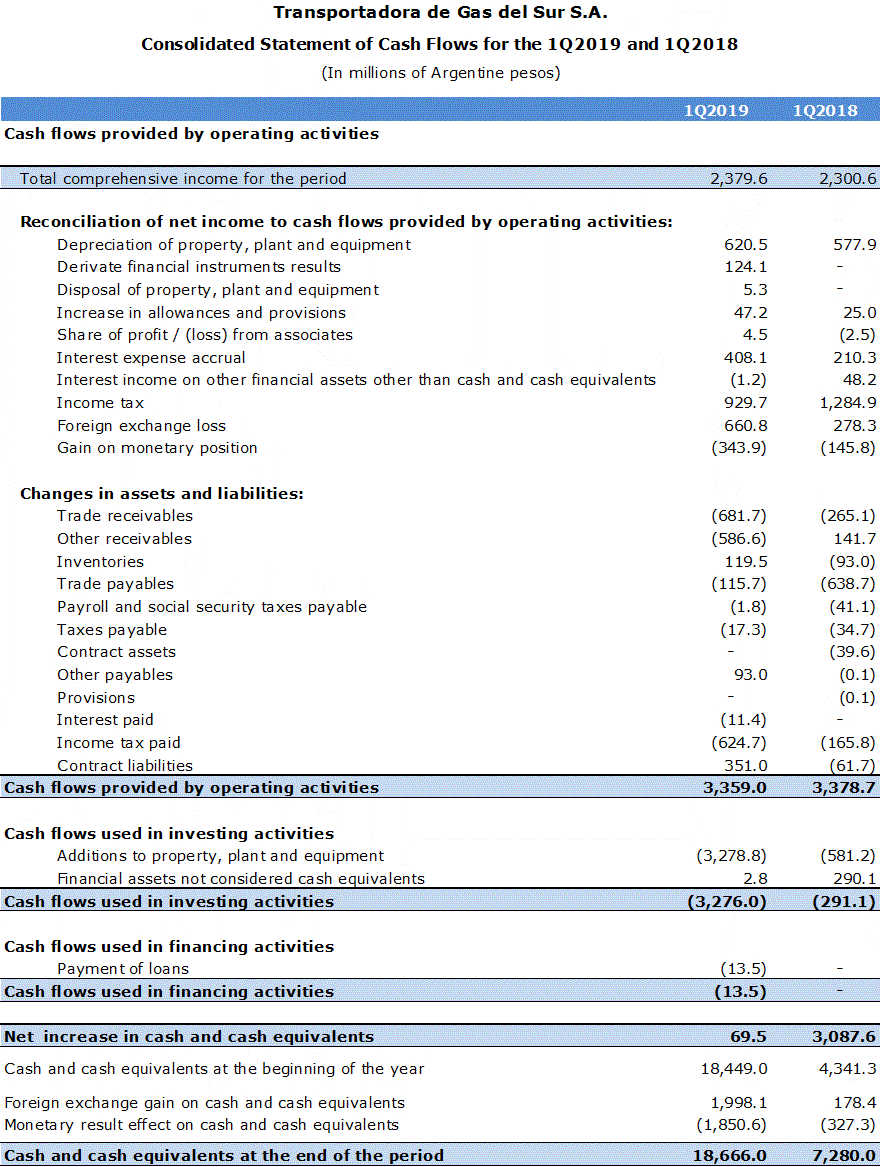Click the 'Taxes payable' label
The width and height of the screenshot is (881, 1167).
point(112,630)
